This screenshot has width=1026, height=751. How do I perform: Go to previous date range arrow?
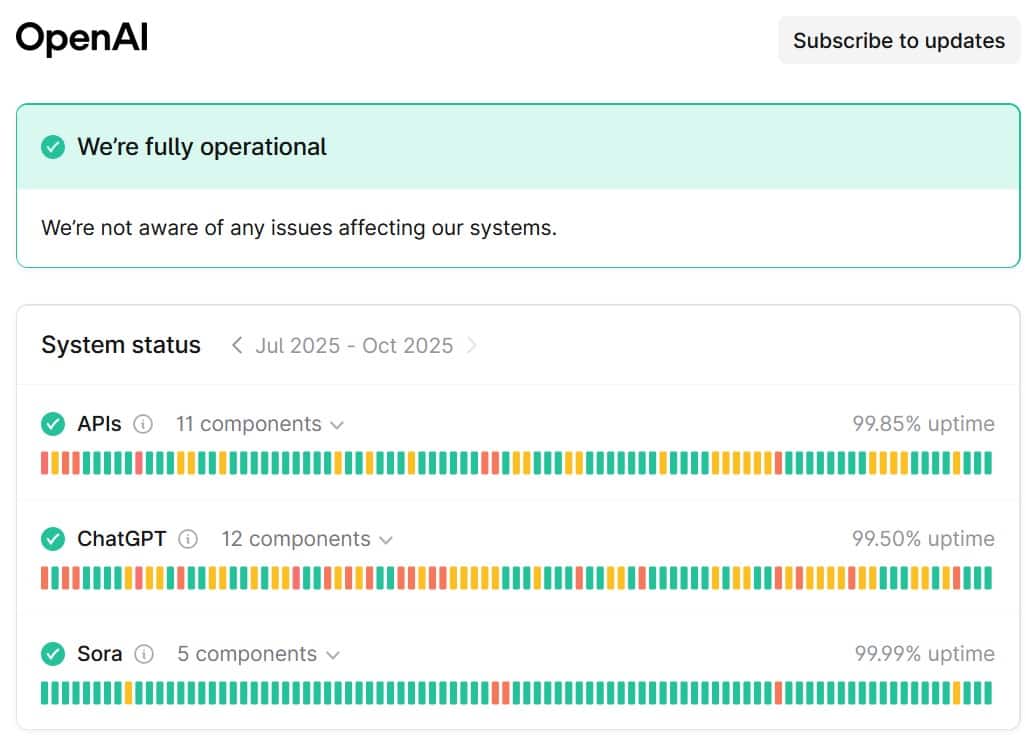pos(237,345)
